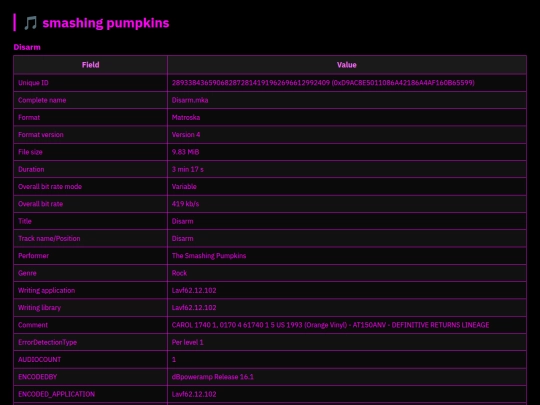Select the 'AUDIOCOUNT' field cell
540x405 pixels.
(x=91, y=360)
